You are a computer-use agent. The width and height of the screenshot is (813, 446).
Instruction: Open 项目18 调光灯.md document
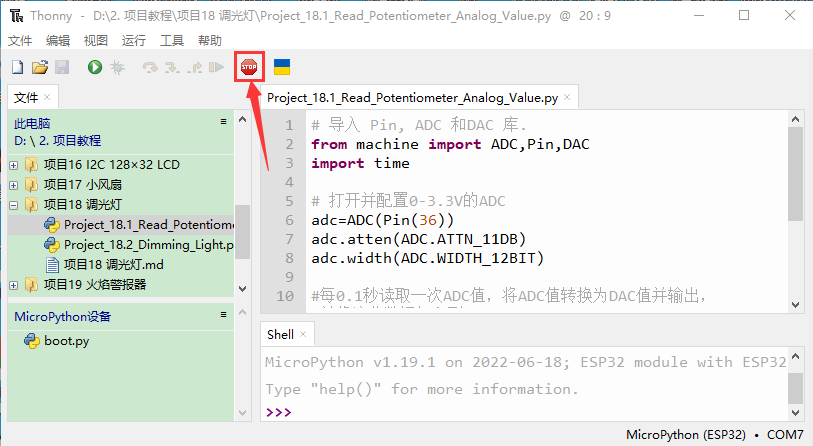click(113, 264)
